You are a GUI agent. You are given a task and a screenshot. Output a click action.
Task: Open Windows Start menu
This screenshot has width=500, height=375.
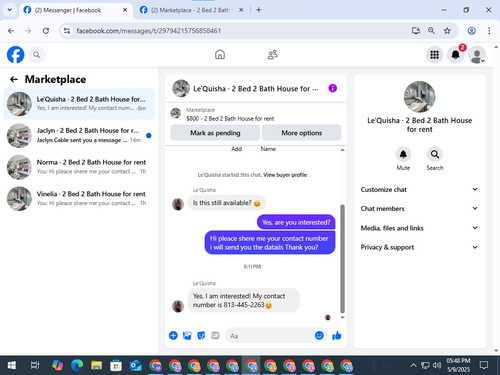pyautogui.click(x=12, y=365)
